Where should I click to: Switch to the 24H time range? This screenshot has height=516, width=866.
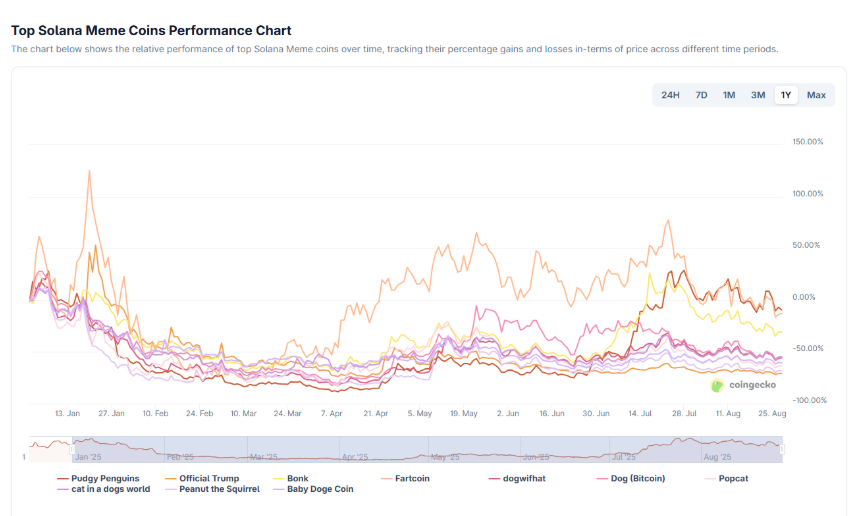pos(670,95)
